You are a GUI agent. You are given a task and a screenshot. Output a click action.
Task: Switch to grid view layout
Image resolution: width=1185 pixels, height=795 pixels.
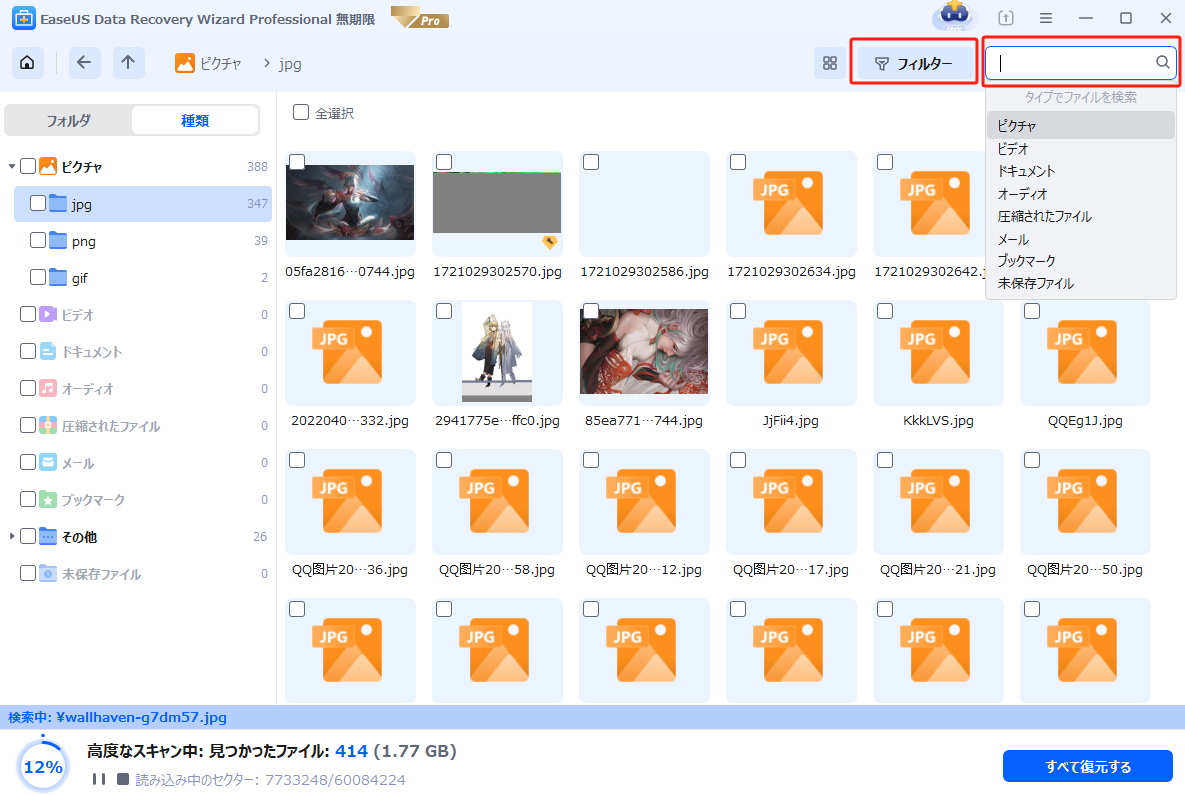[829, 63]
